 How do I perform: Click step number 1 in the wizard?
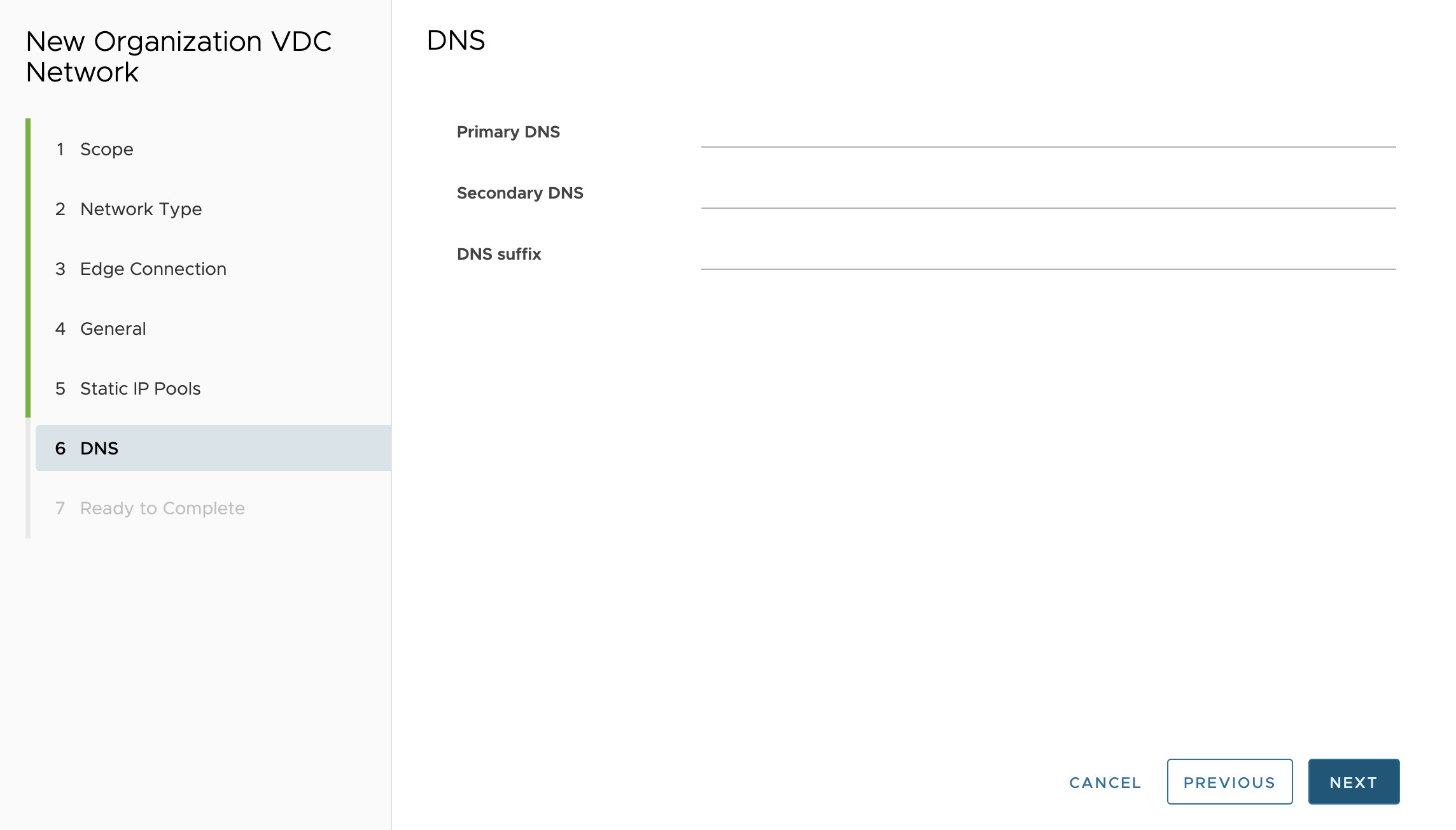pyautogui.click(x=60, y=149)
